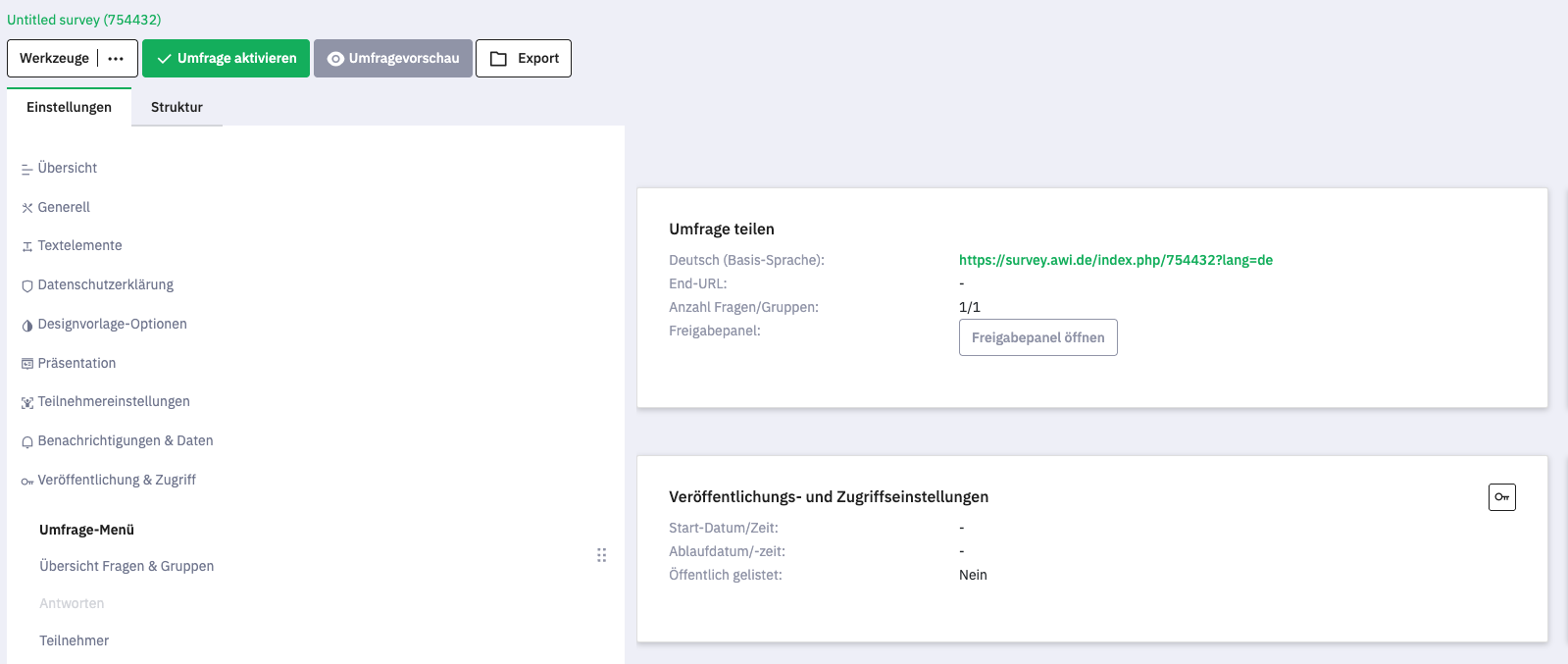This screenshot has width=1568, height=664.
Task: Click the Benachrichtigungen & Daten bell icon
Action: click(27, 442)
